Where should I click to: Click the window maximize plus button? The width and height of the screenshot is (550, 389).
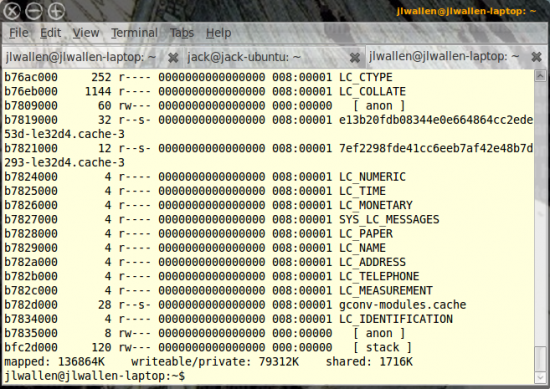click(56, 11)
